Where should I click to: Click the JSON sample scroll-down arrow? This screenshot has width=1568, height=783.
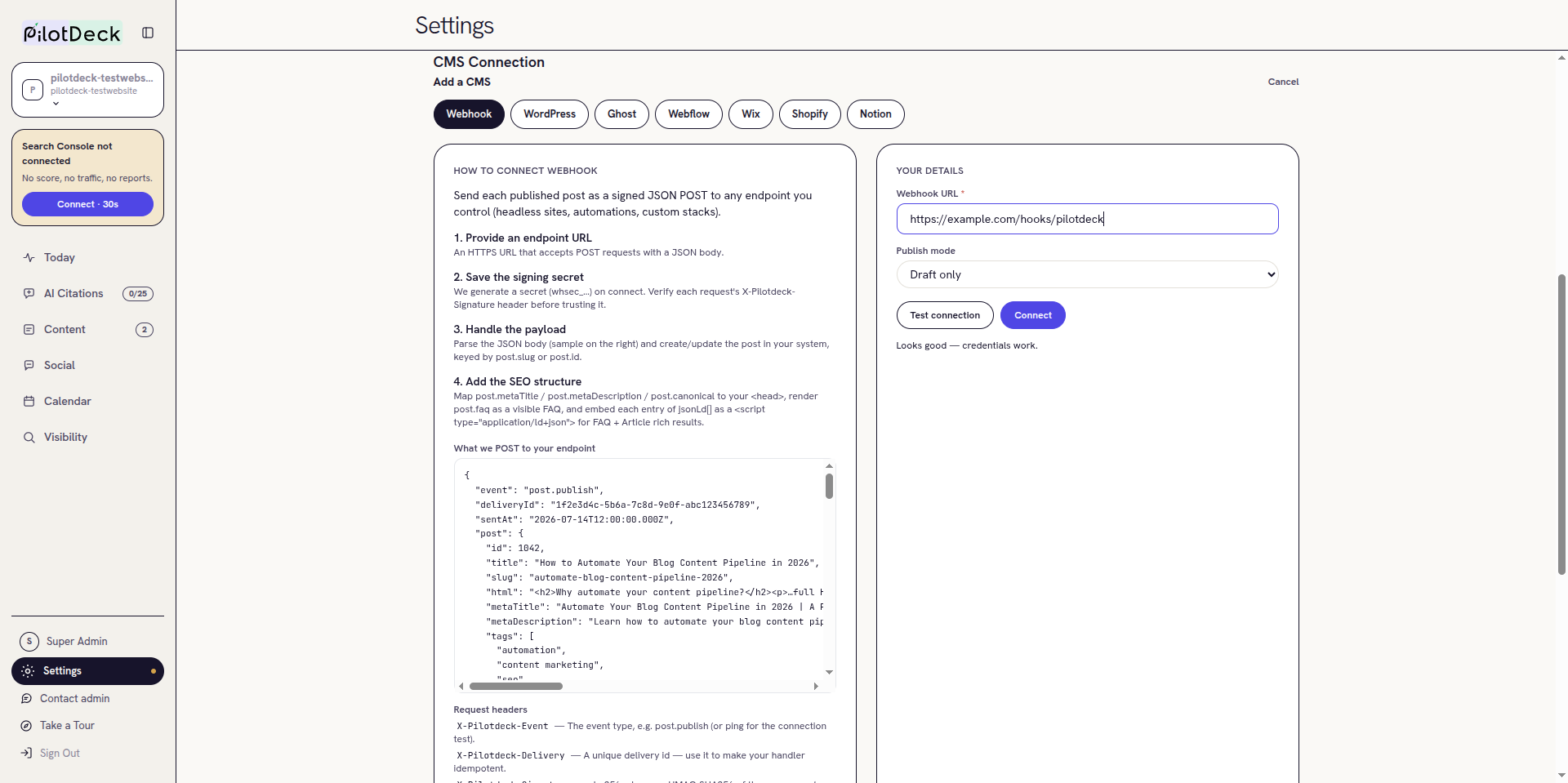829,672
